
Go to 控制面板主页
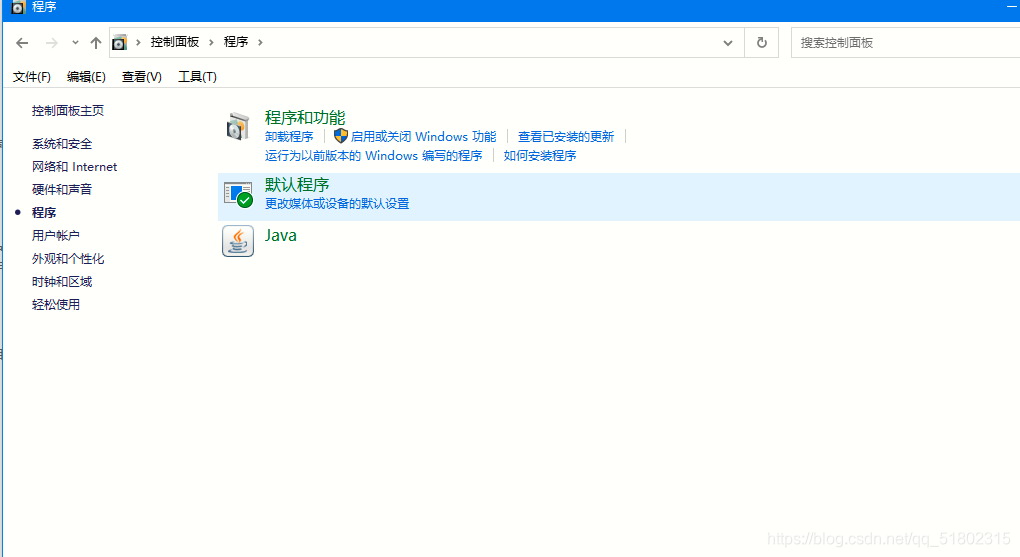click(x=68, y=111)
